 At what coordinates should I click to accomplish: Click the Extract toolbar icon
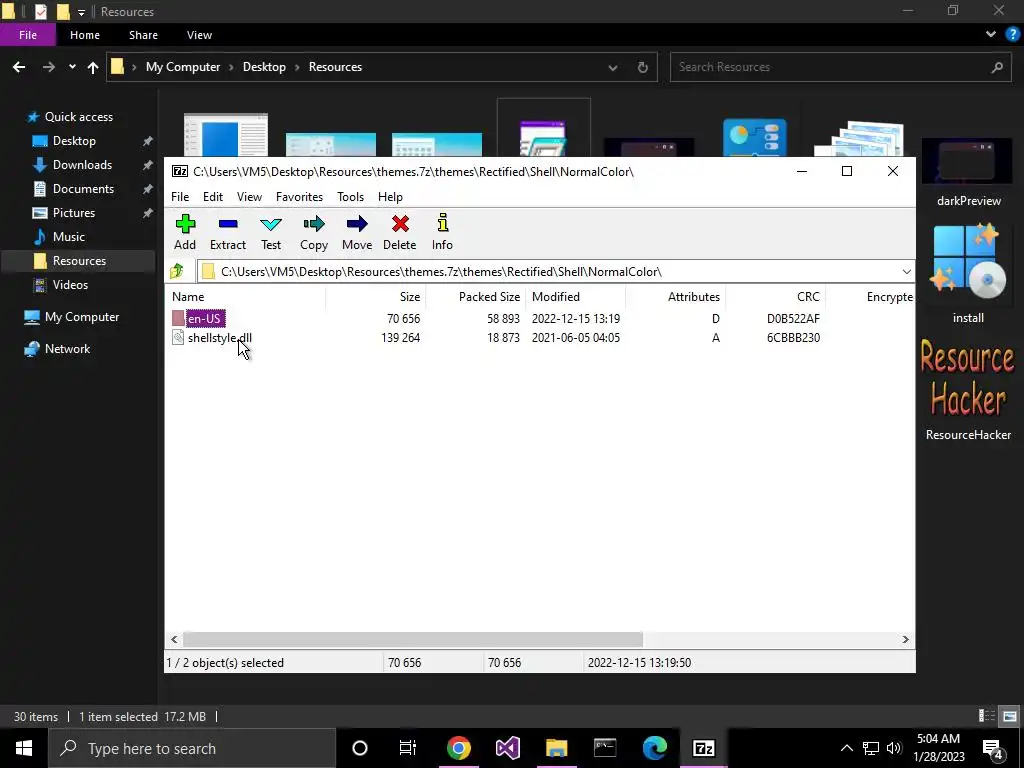click(x=228, y=232)
